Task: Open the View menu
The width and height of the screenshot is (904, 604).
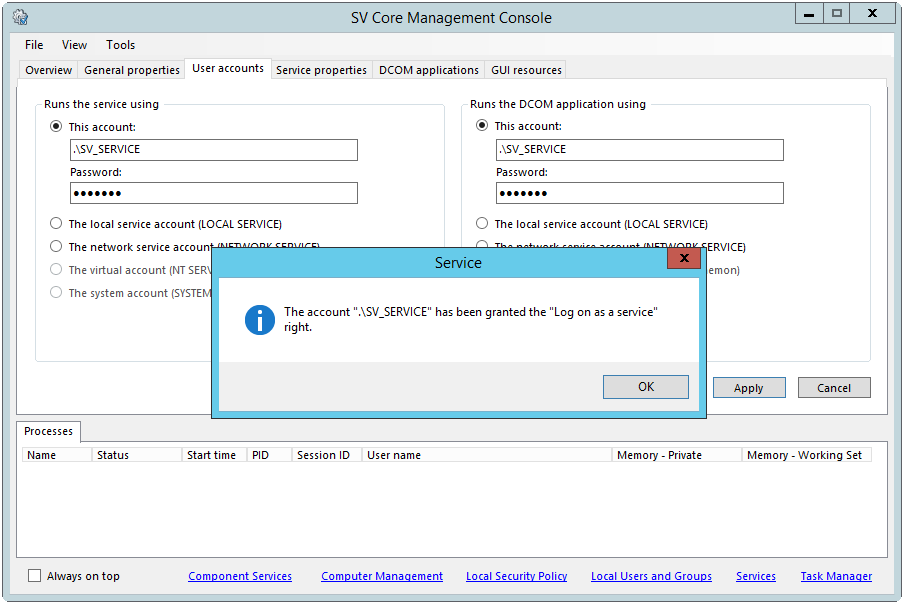Action: pyautogui.click(x=74, y=45)
